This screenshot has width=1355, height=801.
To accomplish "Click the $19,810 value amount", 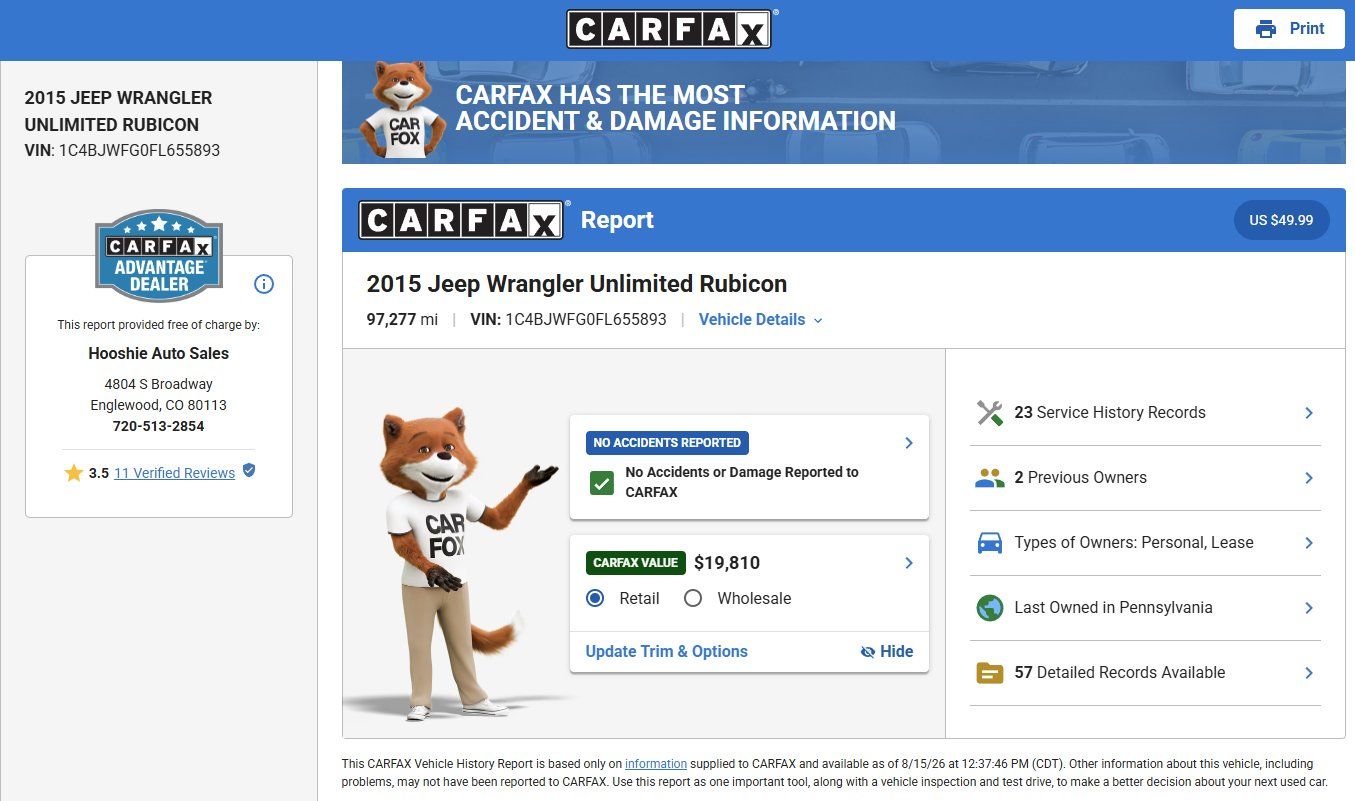I will click(x=727, y=563).
